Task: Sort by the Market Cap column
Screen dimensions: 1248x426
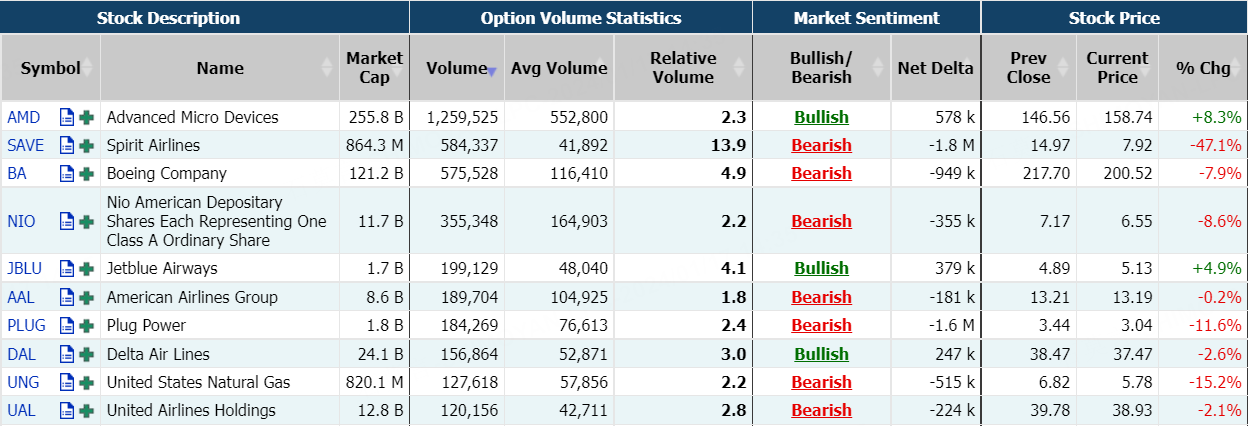Action: [374, 68]
